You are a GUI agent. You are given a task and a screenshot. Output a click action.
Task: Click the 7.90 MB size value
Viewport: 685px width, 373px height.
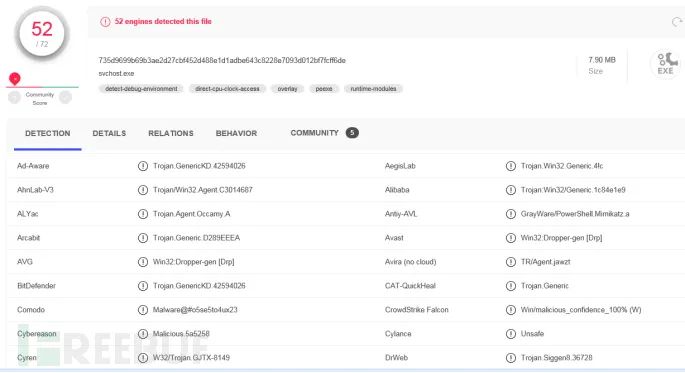pyautogui.click(x=602, y=60)
